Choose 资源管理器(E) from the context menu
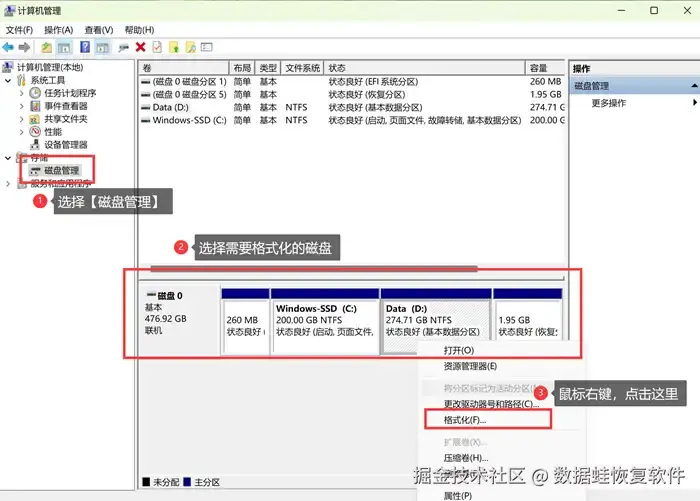This screenshot has width=700, height=501. click(x=470, y=366)
